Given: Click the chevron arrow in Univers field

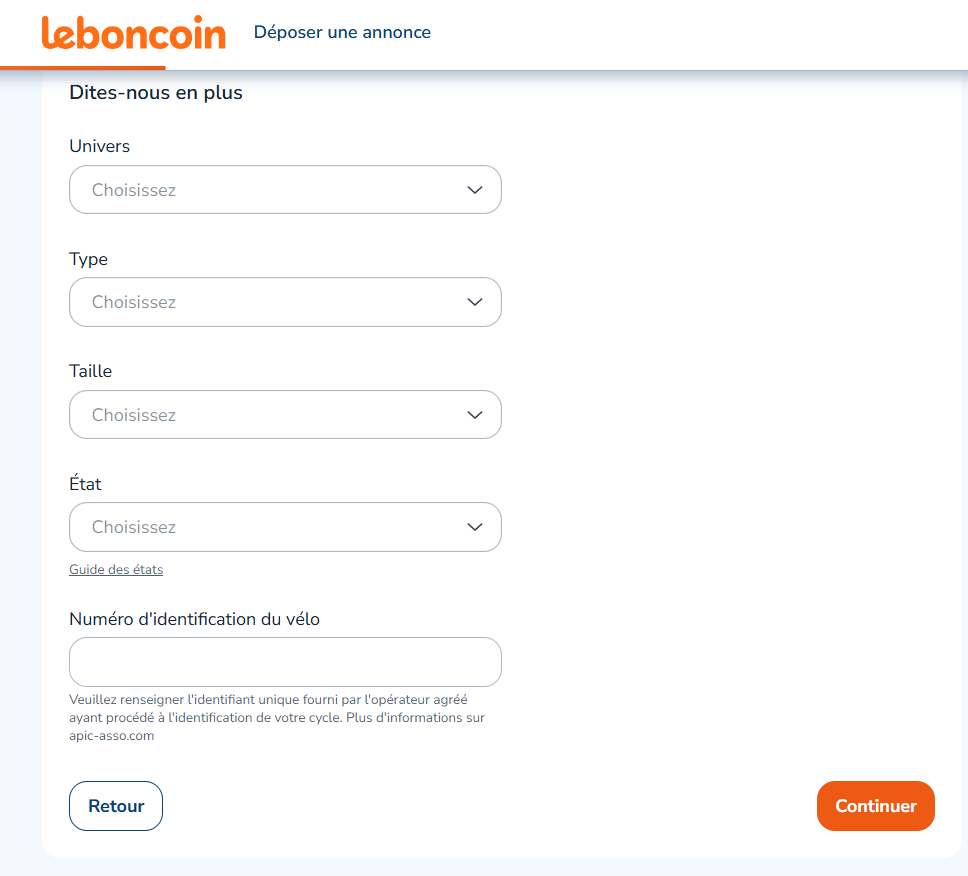Looking at the screenshot, I should (x=475, y=190).
